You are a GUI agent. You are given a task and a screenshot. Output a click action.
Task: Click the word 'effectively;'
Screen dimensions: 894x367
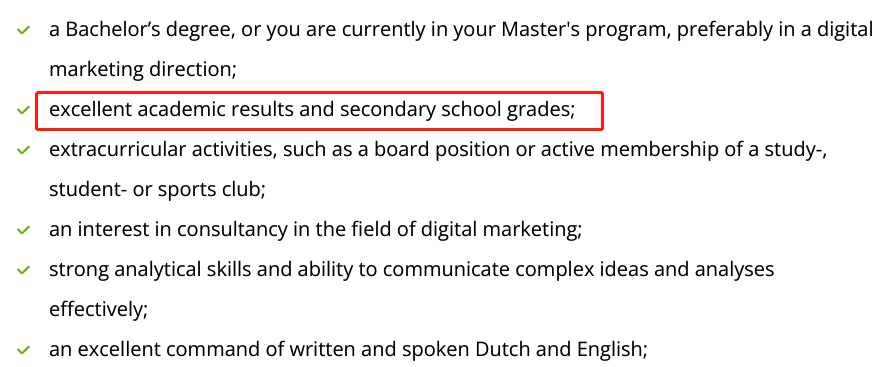(99, 309)
